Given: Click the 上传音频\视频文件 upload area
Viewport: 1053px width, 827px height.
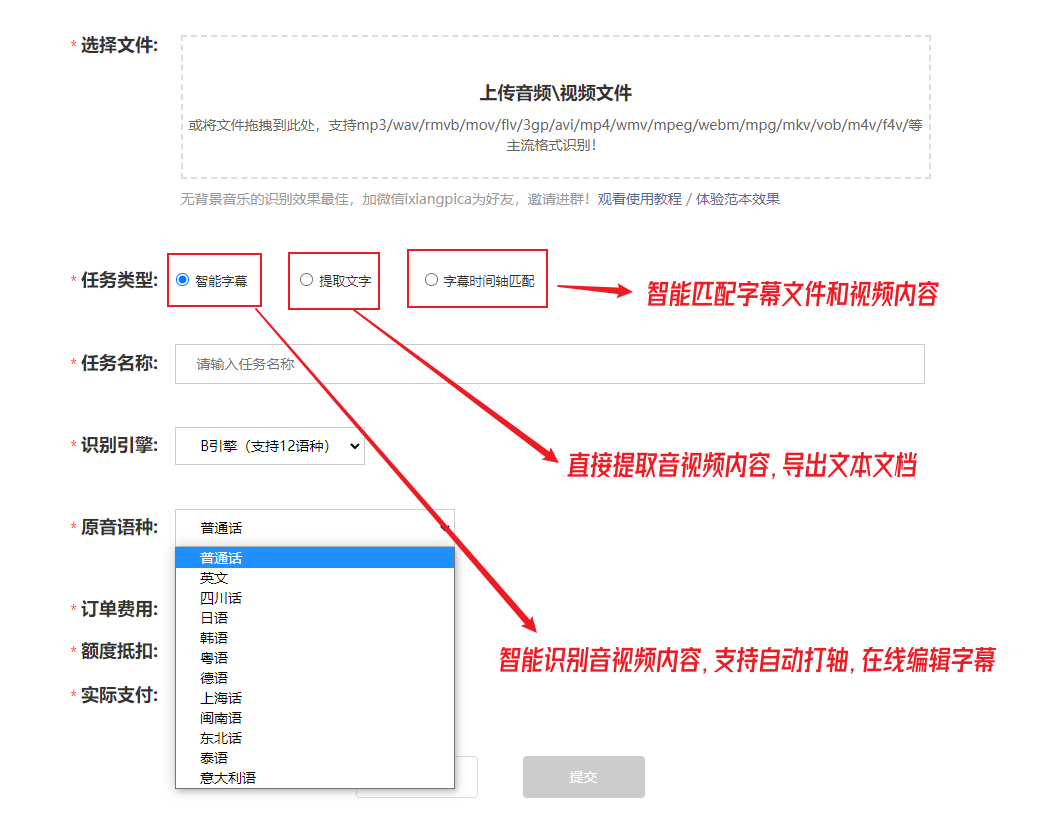Looking at the screenshot, I should (555, 107).
